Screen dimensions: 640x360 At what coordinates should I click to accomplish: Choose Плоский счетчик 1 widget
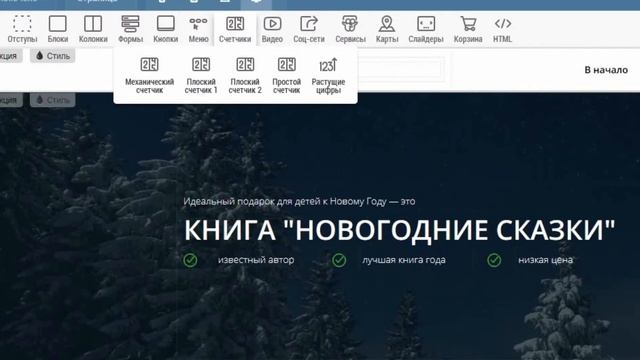coord(201,75)
